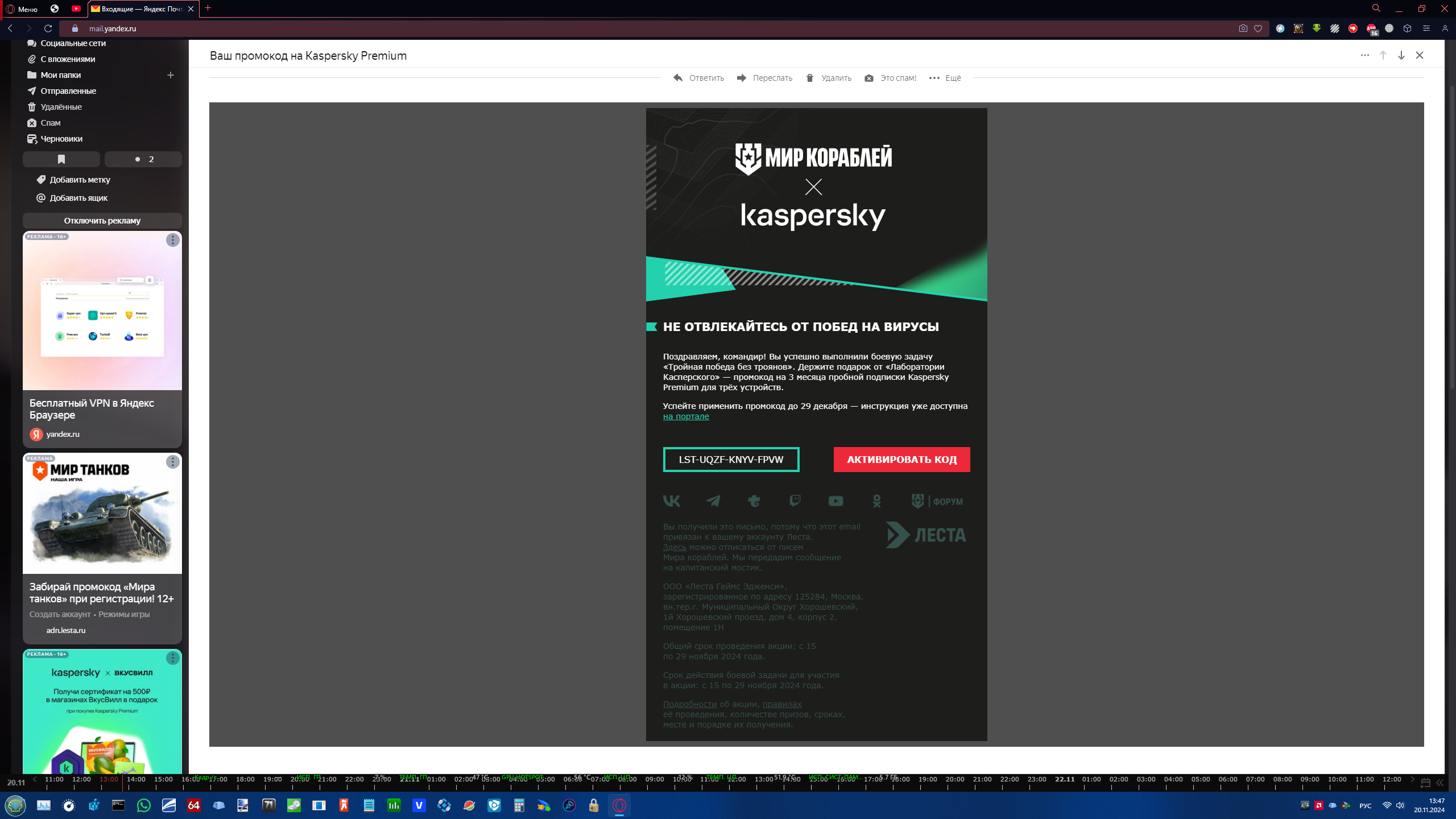Toggle the bookmark flagged filter button
1456x819 pixels.
tap(61, 159)
